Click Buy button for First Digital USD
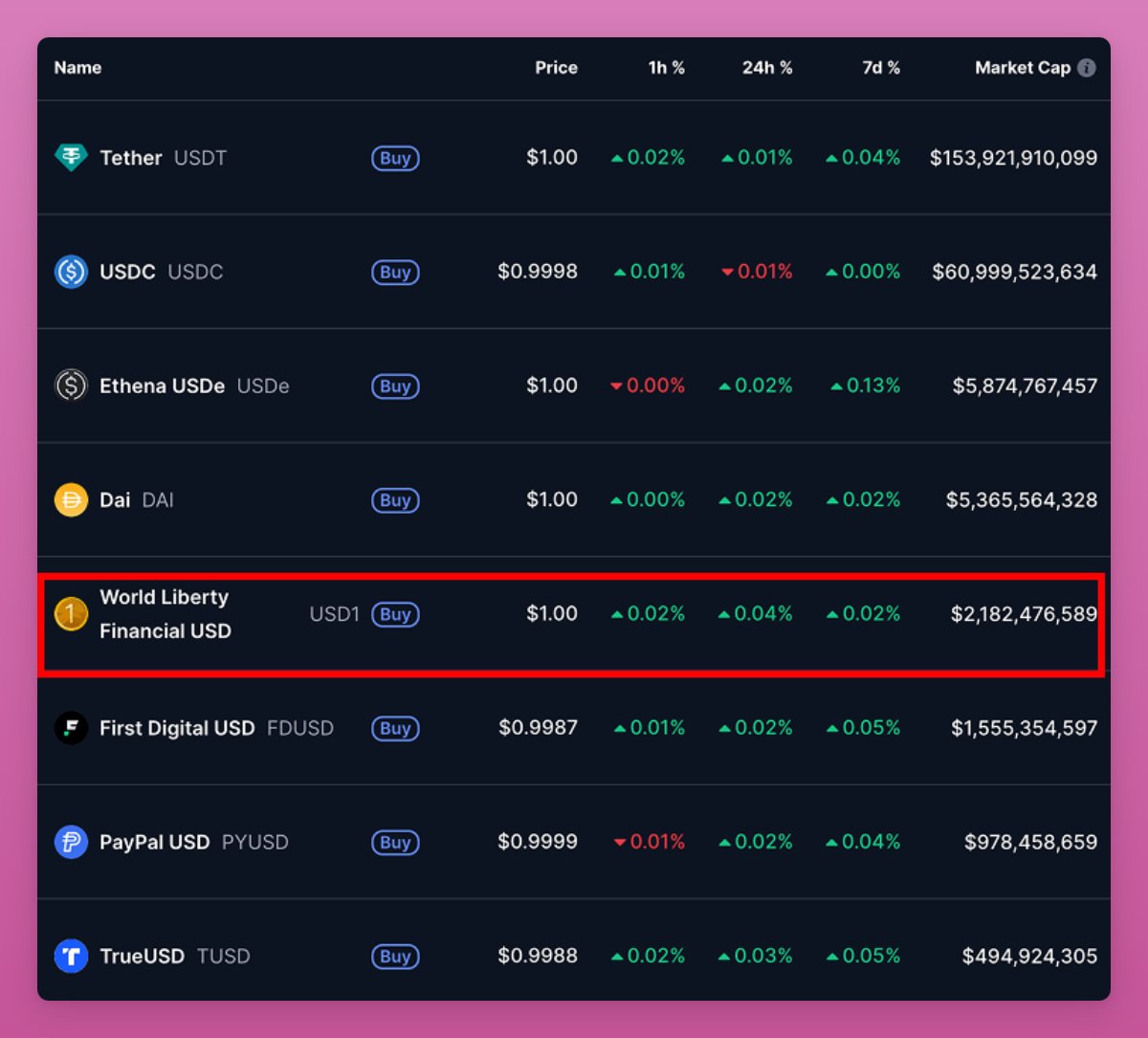1148x1038 pixels. 395,728
